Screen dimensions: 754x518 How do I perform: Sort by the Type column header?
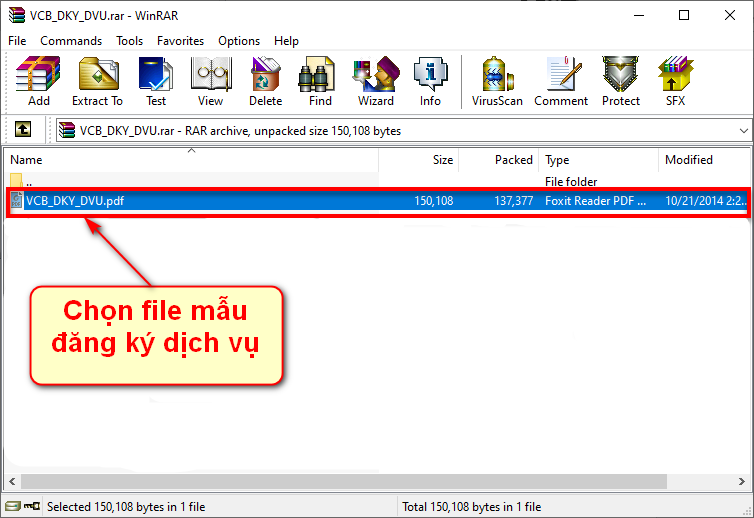[x=599, y=160]
